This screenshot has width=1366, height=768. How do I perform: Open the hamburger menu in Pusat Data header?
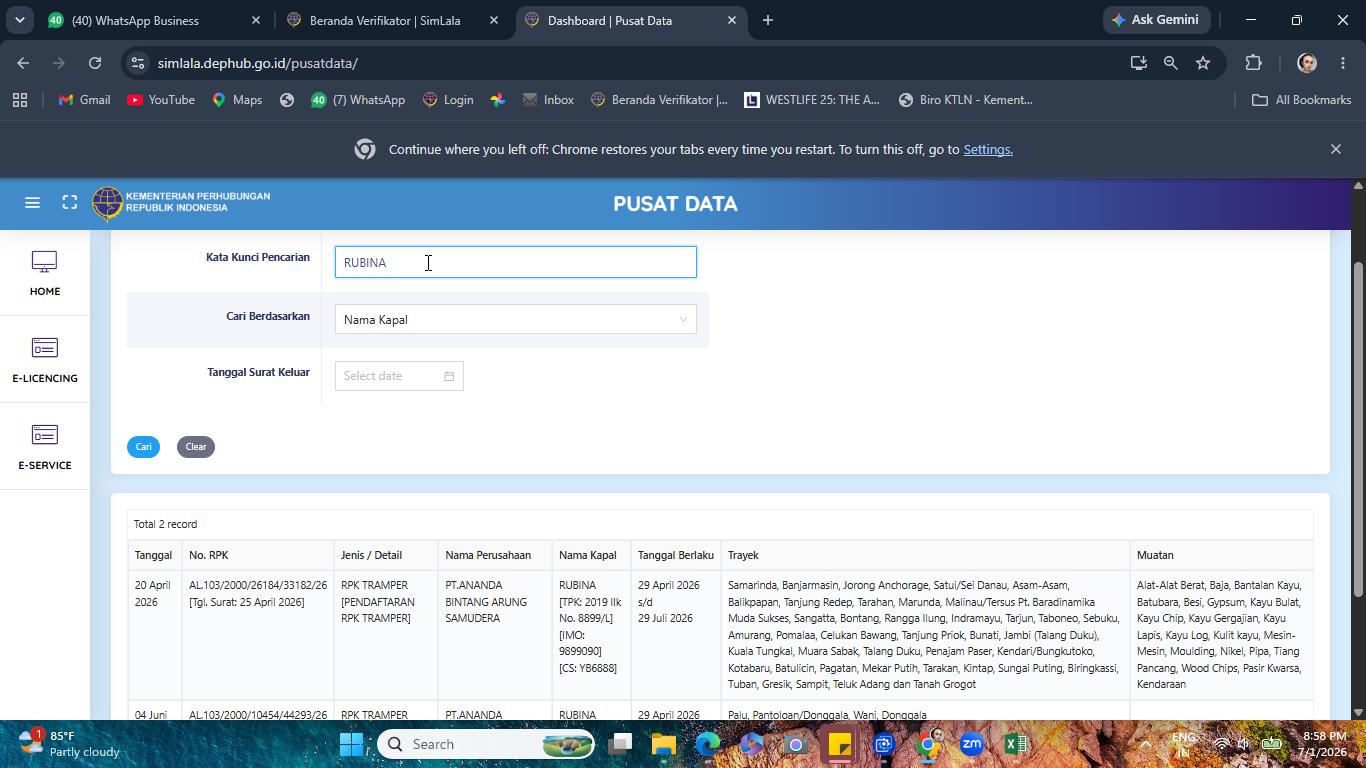pyautogui.click(x=32, y=203)
